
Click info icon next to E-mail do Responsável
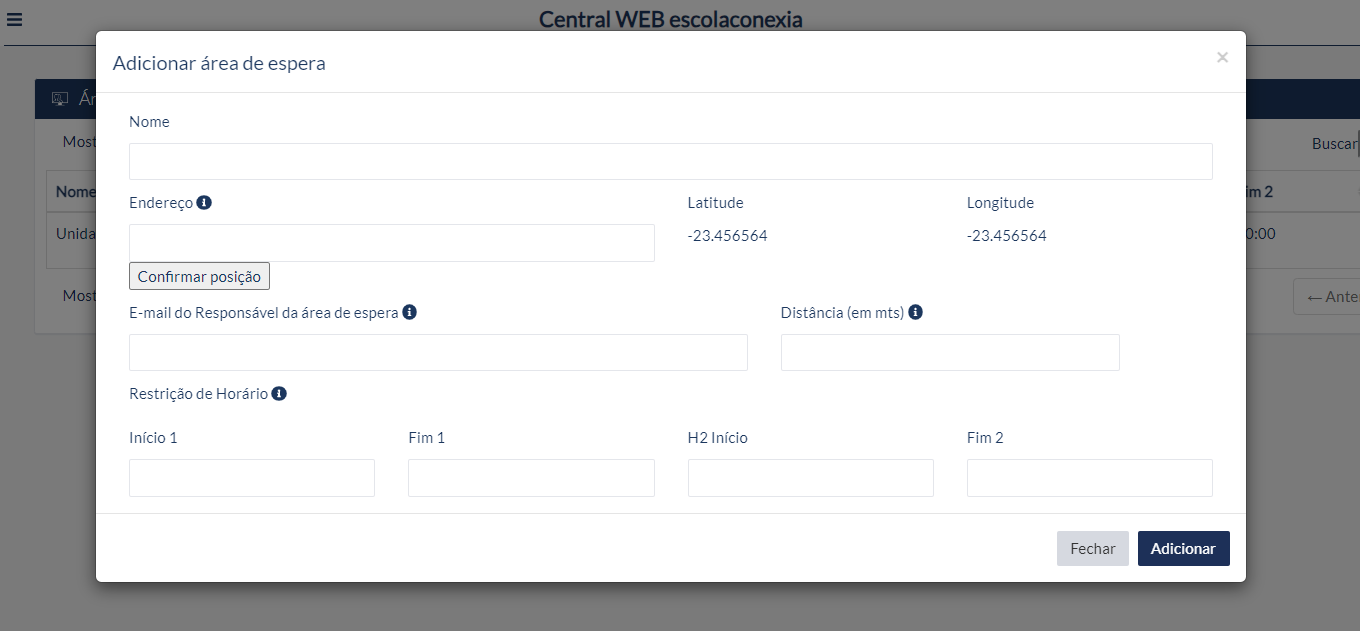point(409,312)
